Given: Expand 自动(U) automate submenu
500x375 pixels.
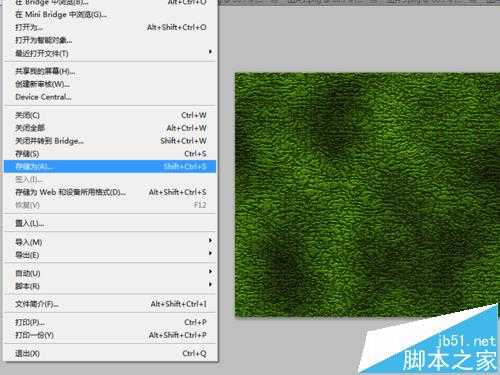Looking at the screenshot, I should (110, 273).
